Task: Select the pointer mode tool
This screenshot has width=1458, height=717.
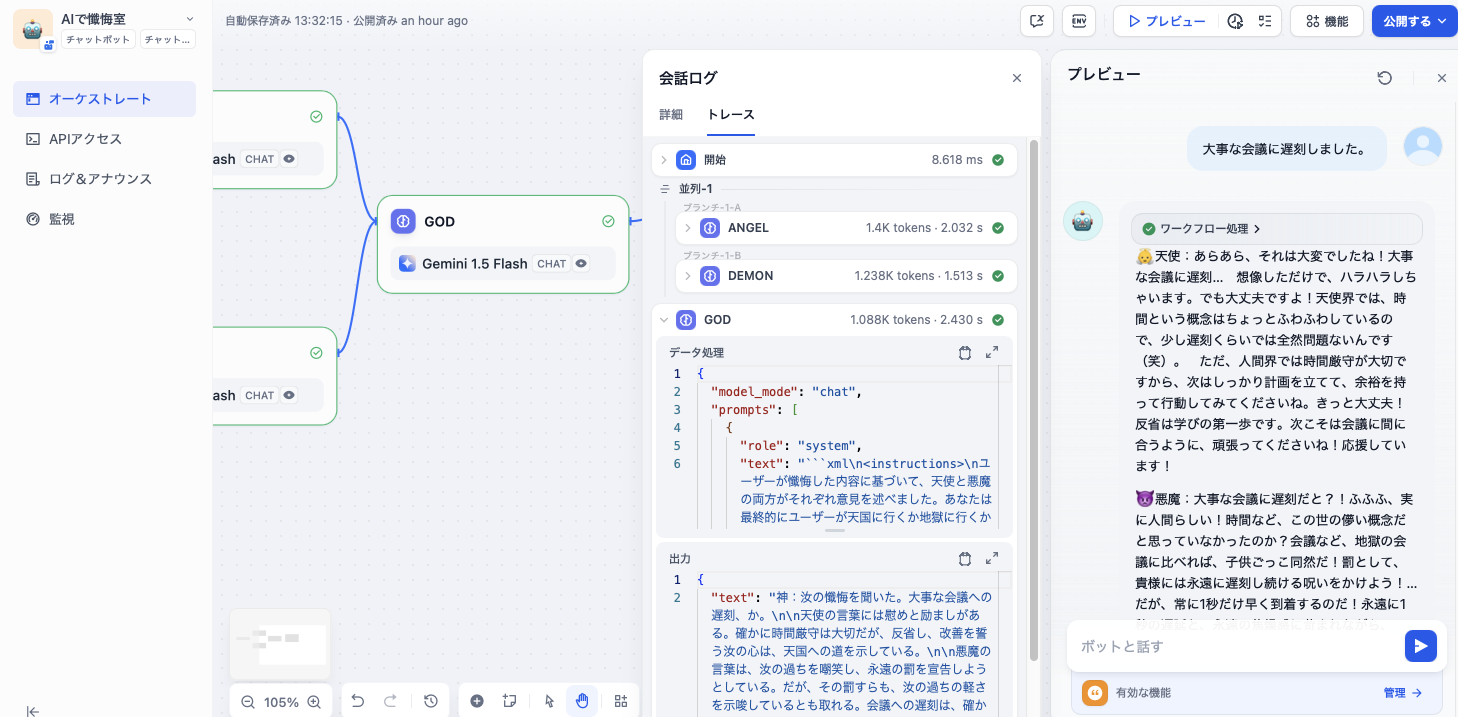Action: click(x=549, y=701)
